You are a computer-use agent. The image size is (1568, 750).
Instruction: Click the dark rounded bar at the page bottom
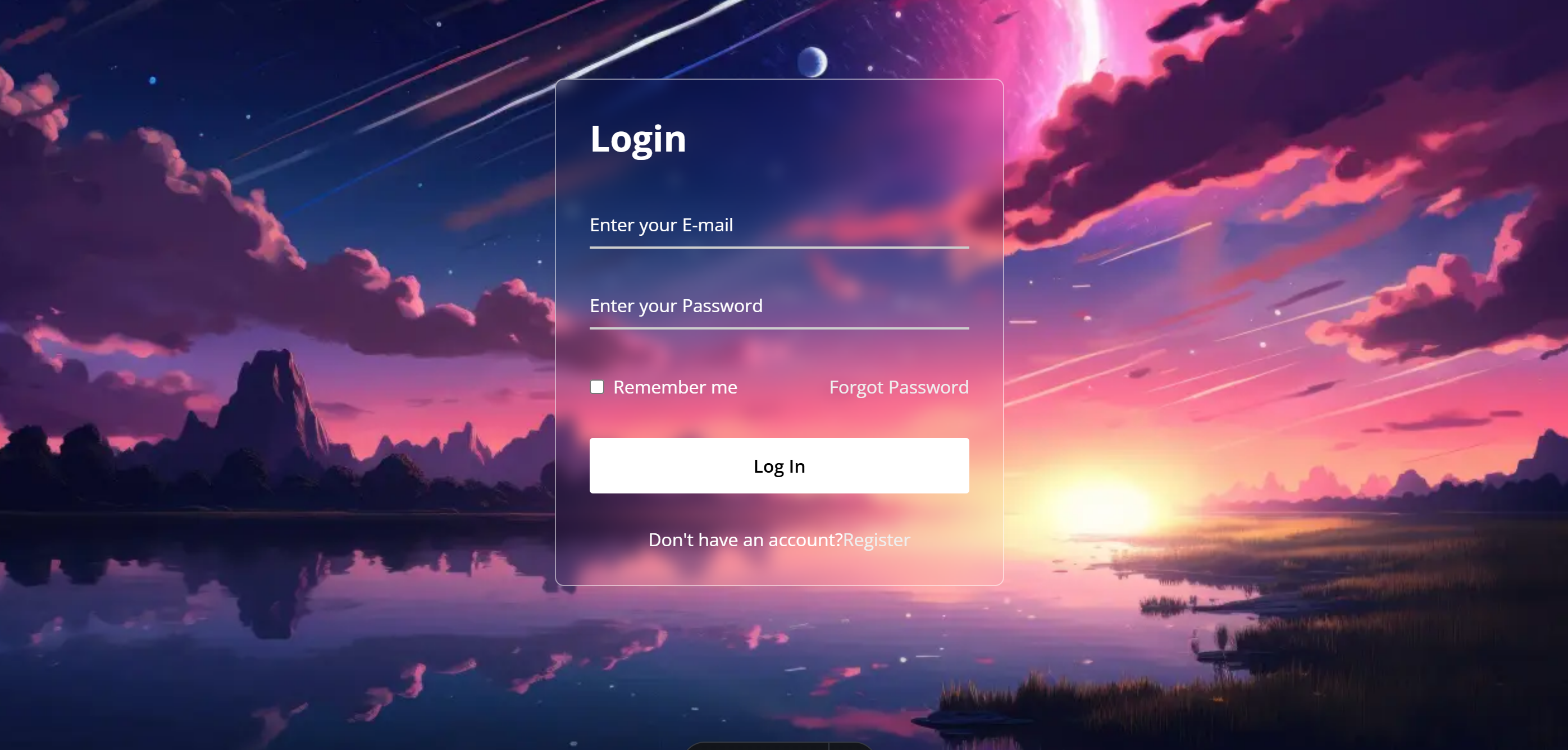pyautogui.click(x=779, y=746)
